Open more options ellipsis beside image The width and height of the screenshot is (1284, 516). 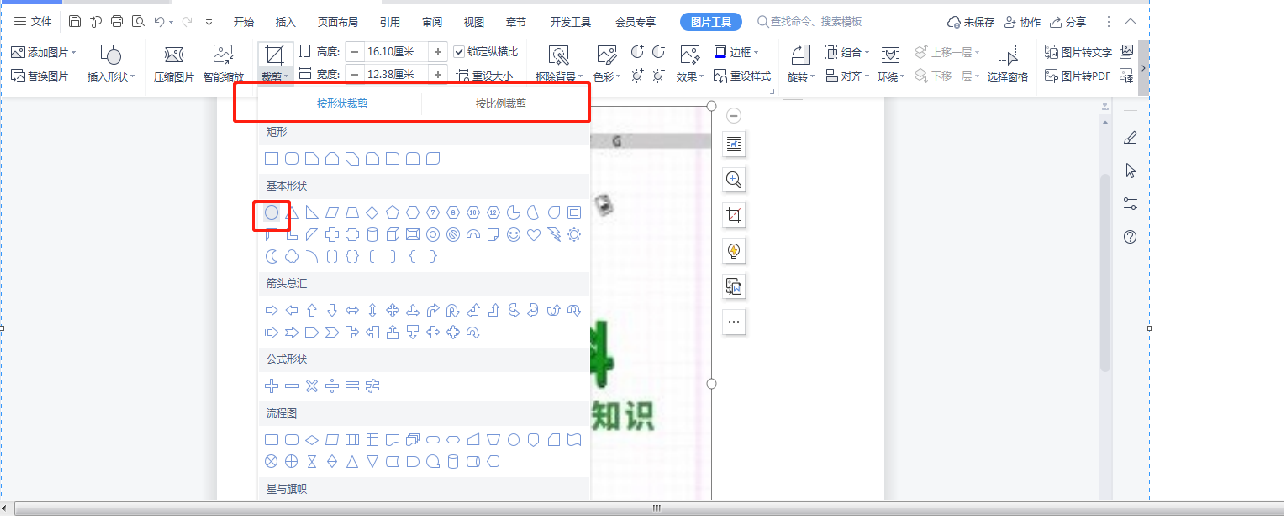pyautogui.click(x=734, y=322)
